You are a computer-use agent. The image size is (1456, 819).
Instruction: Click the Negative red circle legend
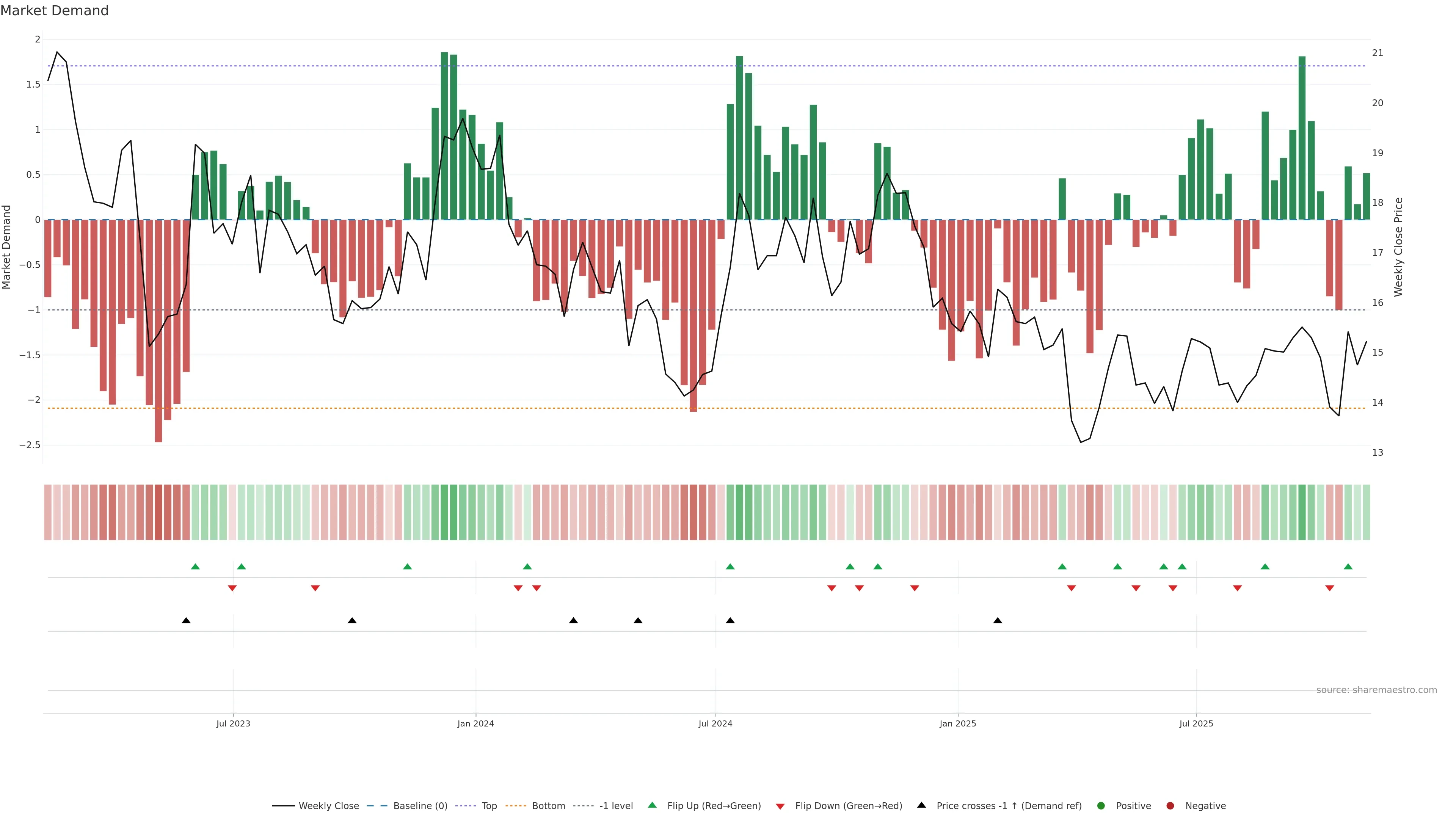[x=1170, y=805]
